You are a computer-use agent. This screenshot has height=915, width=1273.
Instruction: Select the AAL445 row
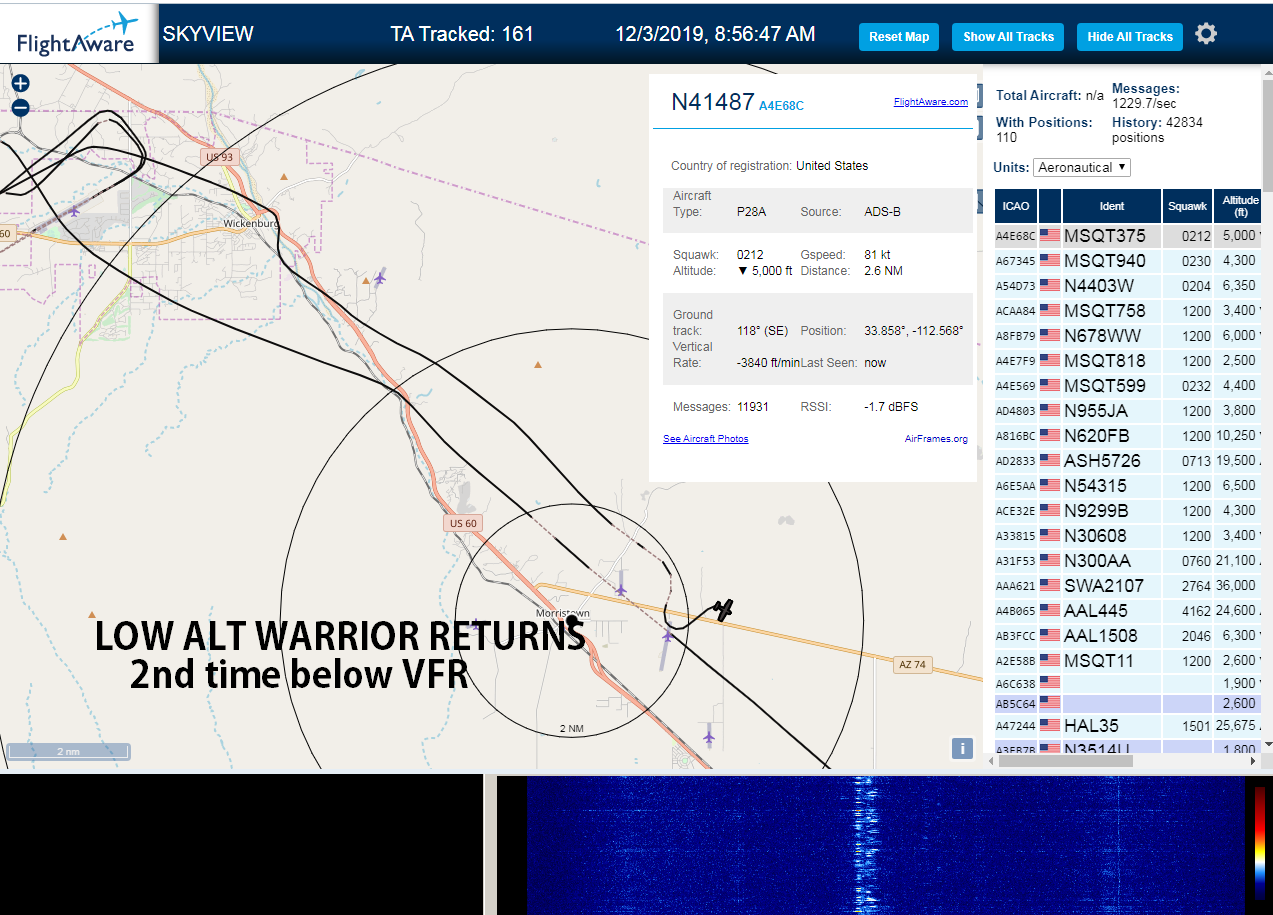point(1128,611)
